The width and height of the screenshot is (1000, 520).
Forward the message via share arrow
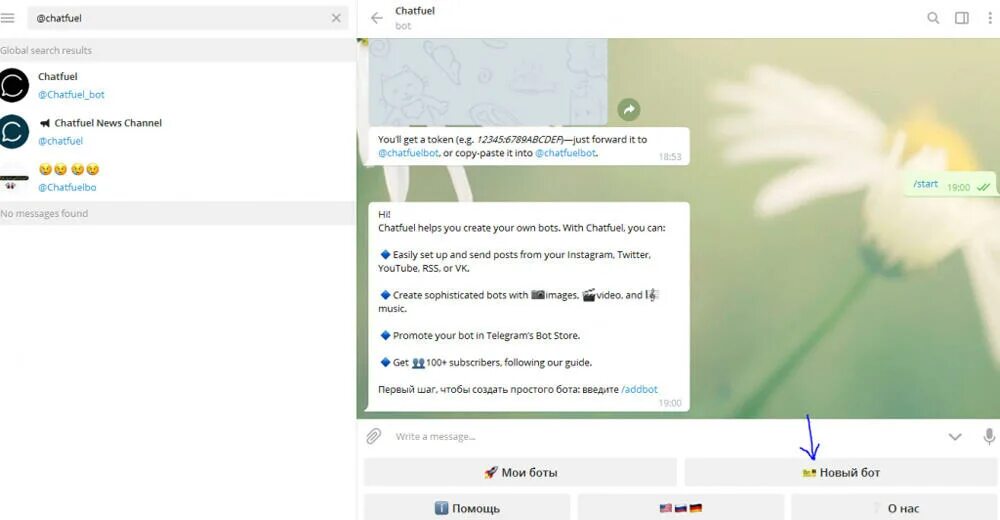click(629, 110)
